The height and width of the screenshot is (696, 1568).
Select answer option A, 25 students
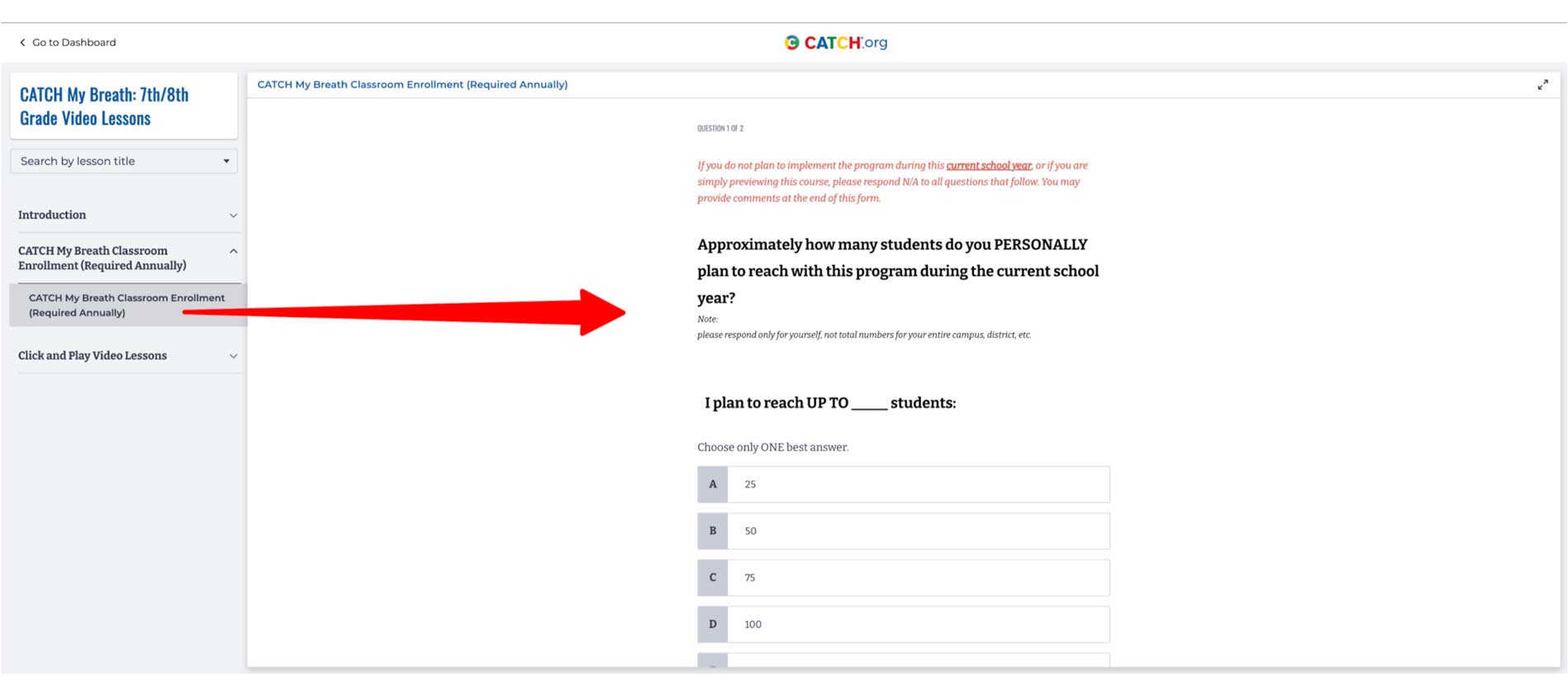(918, 485)
